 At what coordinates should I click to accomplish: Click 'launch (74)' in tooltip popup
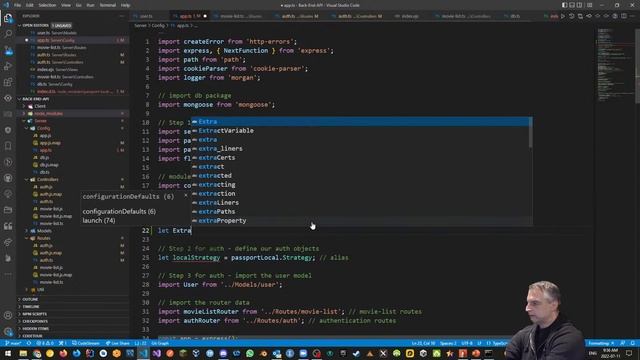tap(99, 220)
